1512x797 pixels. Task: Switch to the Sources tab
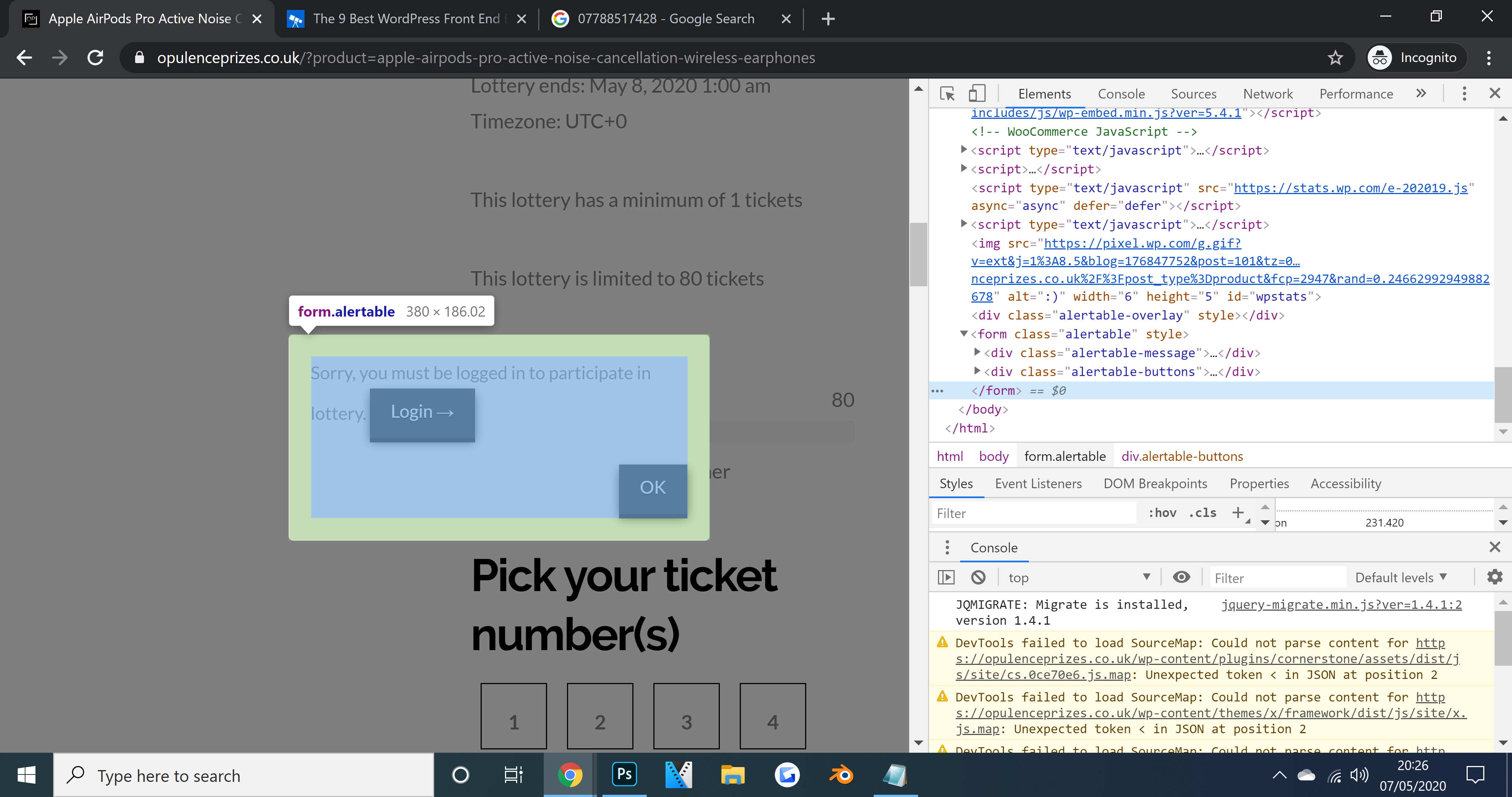pyautogui.click(x=1193, y=94)
